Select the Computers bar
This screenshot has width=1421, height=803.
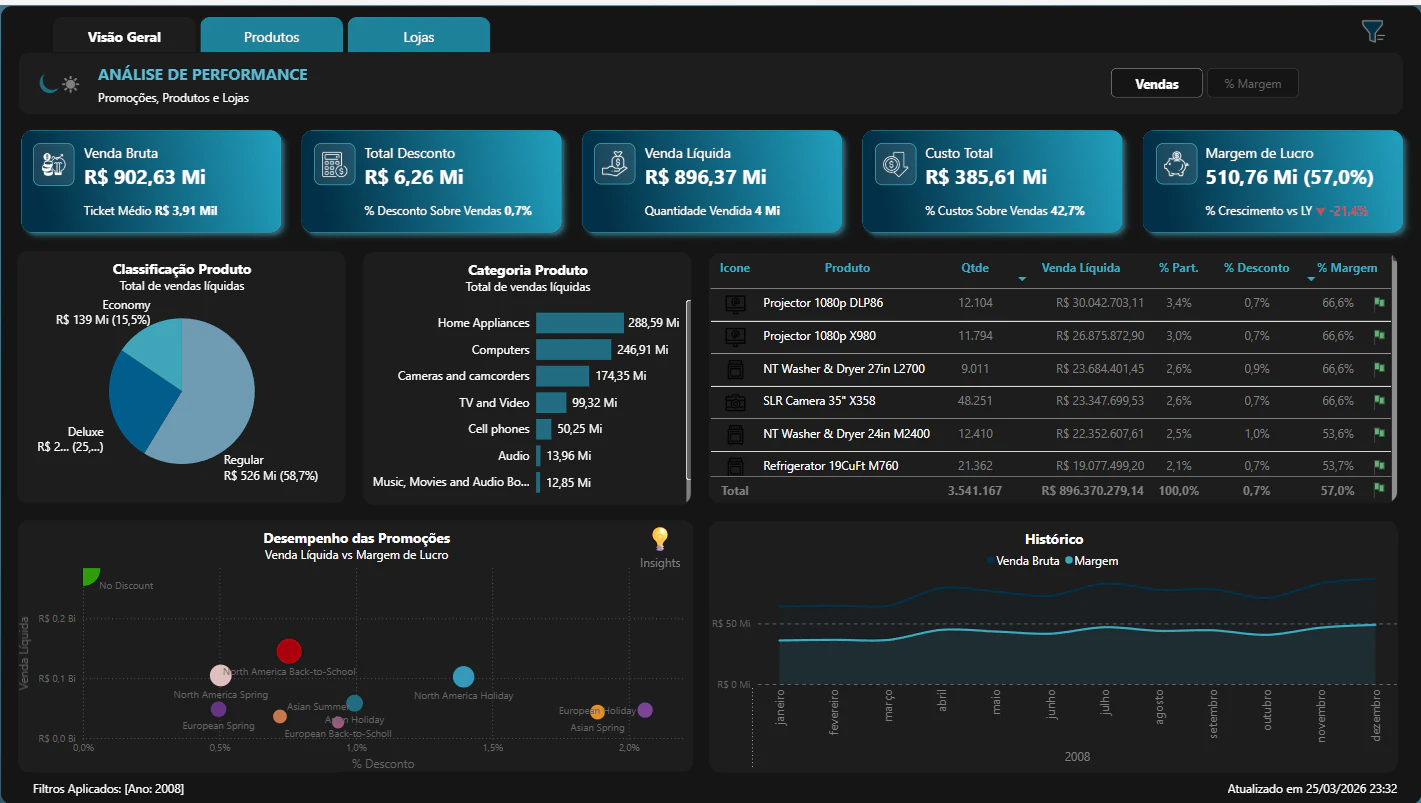point(573,350)
